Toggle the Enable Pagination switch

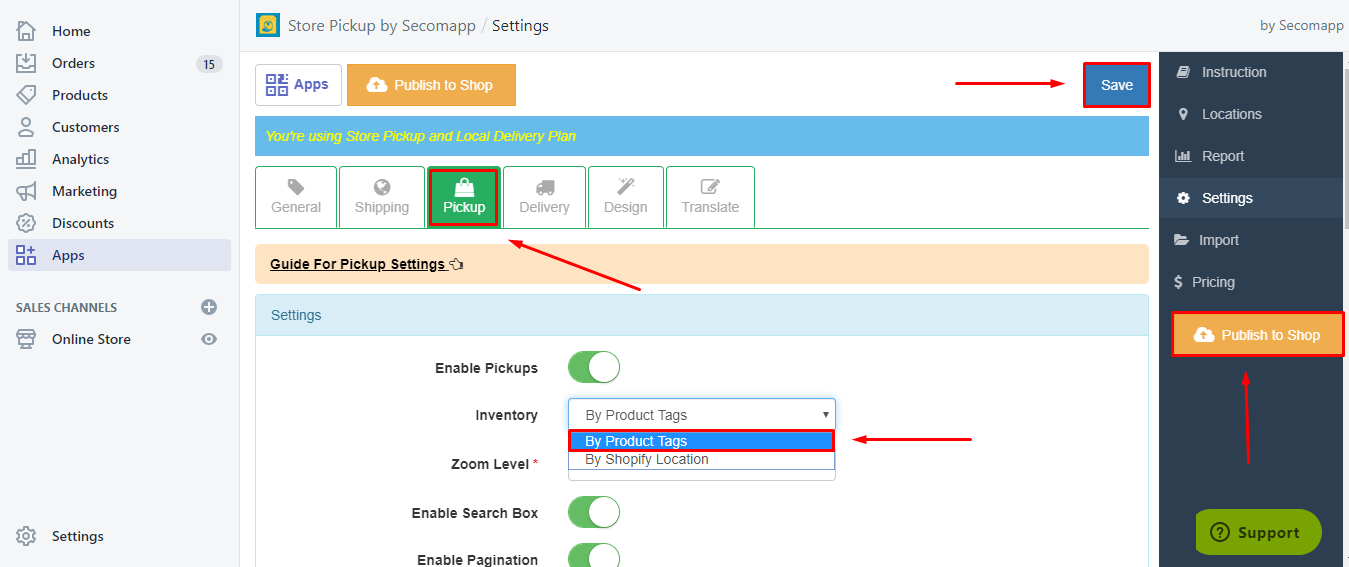click(594, 555)
